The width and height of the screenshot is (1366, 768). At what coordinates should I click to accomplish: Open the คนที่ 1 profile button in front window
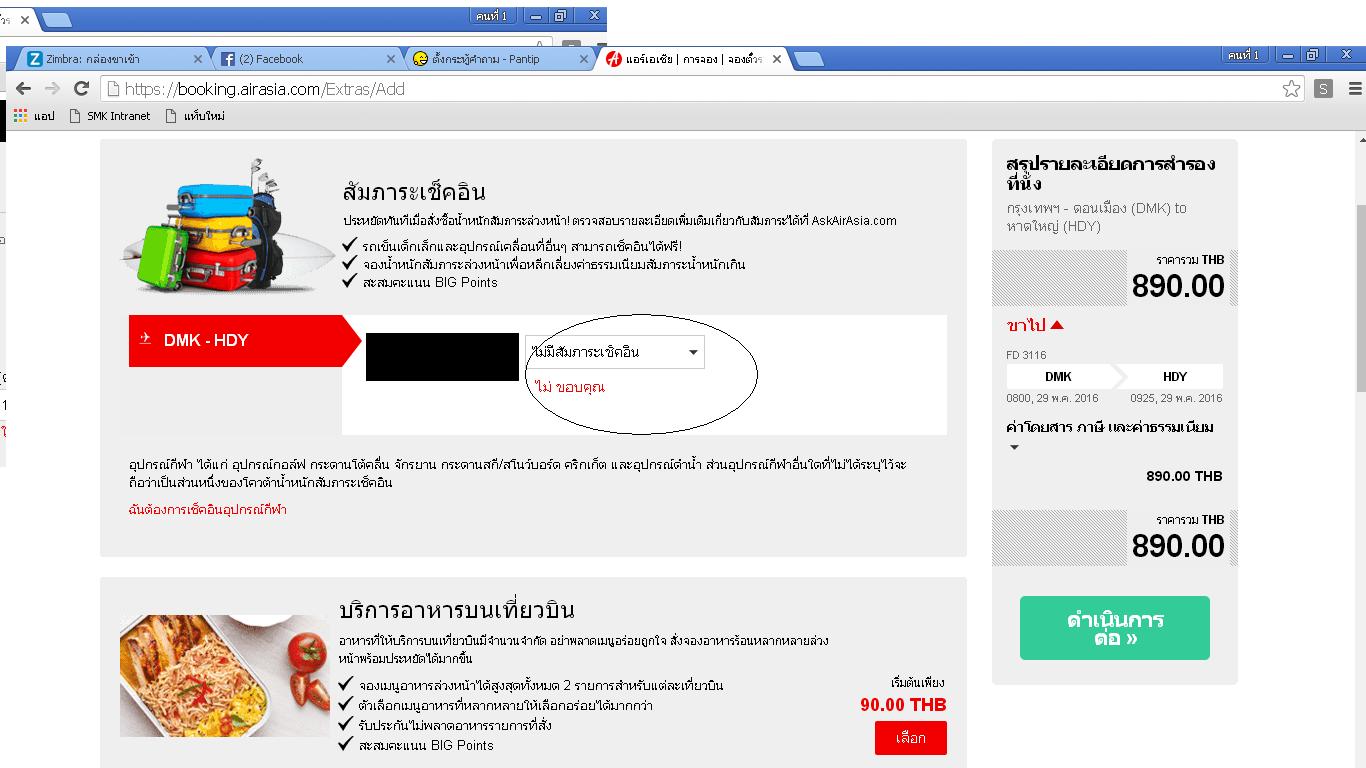pyautogui.click(x=1243, y=55)
